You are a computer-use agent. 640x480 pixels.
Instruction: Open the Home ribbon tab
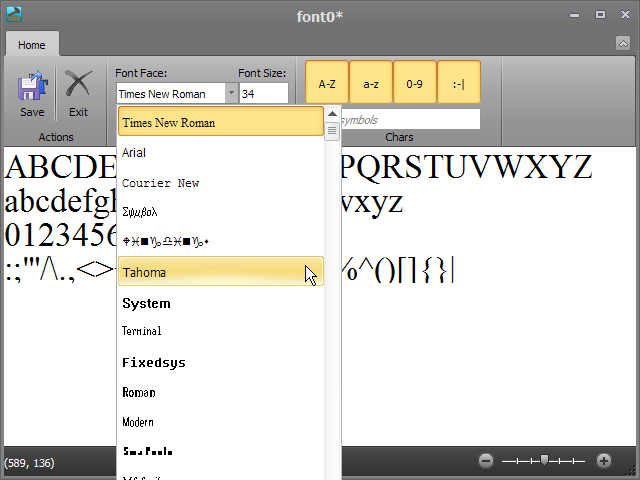pyautogui.click(x=31, y=45)
